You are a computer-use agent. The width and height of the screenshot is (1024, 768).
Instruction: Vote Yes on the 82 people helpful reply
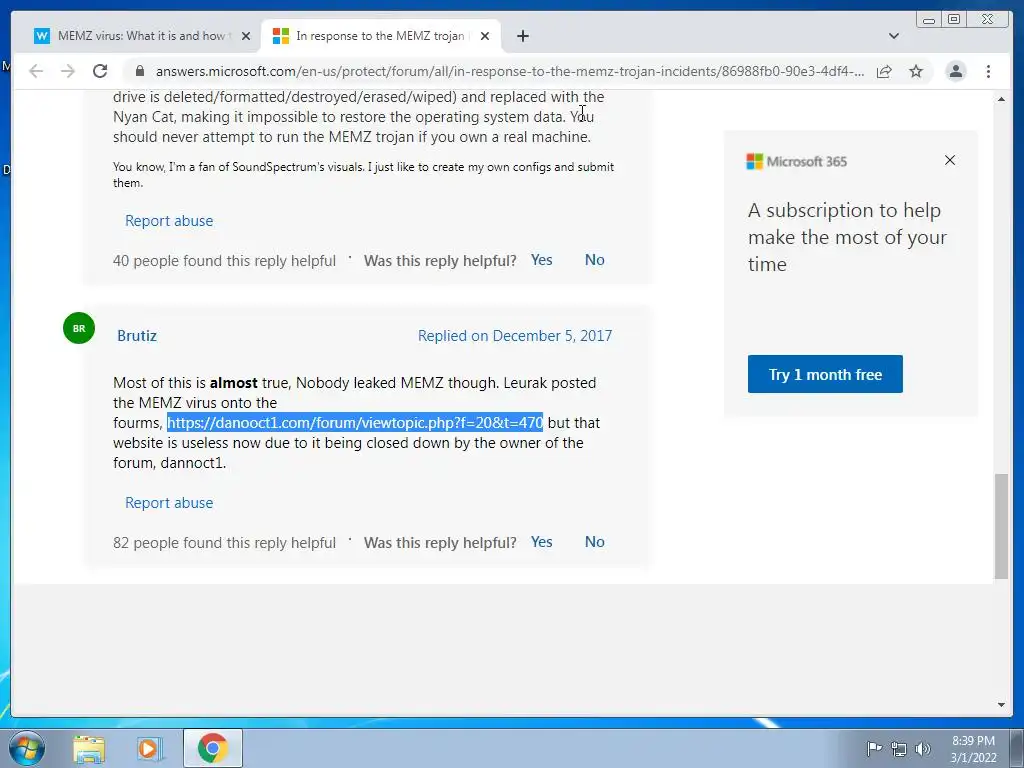pos(541,542)
